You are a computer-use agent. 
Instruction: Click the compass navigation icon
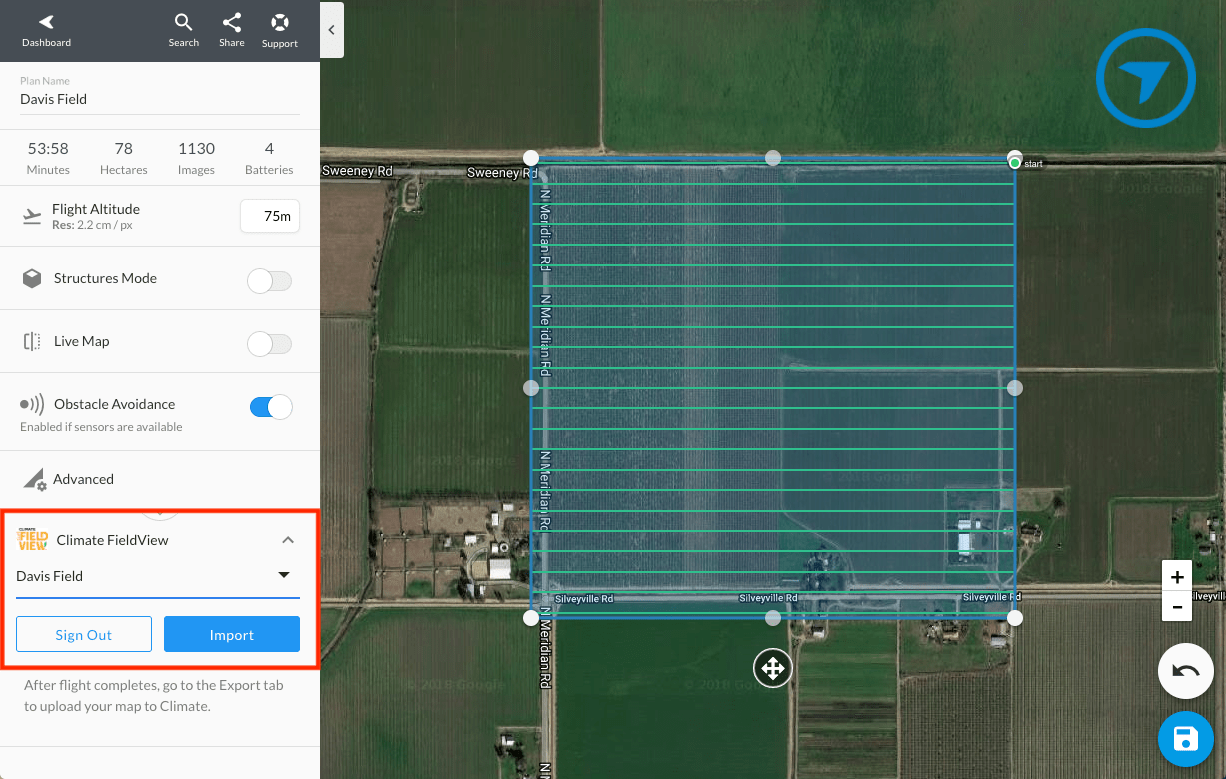[1145, 77]
